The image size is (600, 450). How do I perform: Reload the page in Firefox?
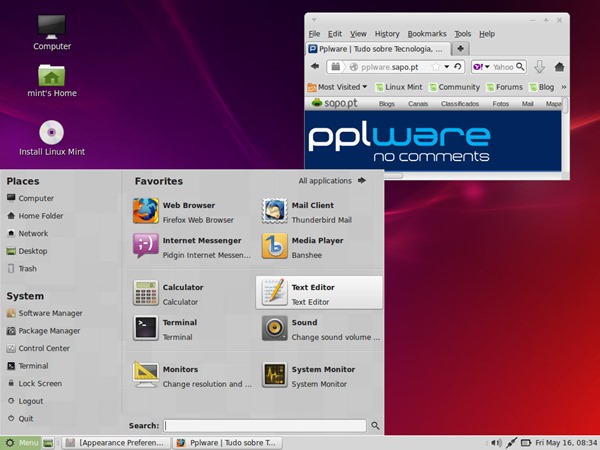458,67
